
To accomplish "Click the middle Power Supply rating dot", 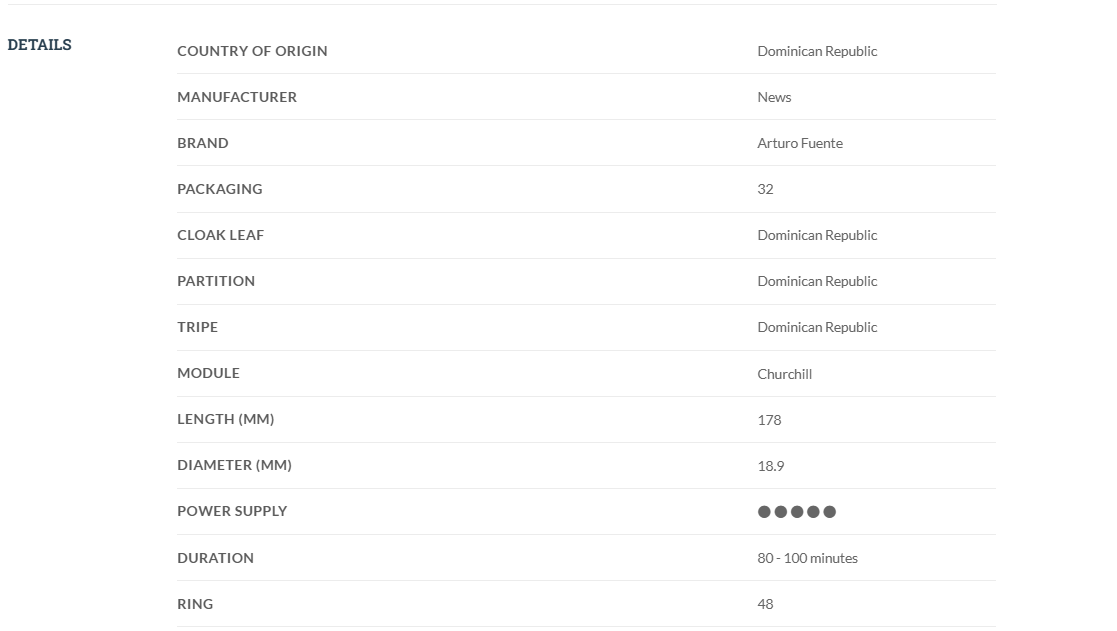I will coord(797,512).
